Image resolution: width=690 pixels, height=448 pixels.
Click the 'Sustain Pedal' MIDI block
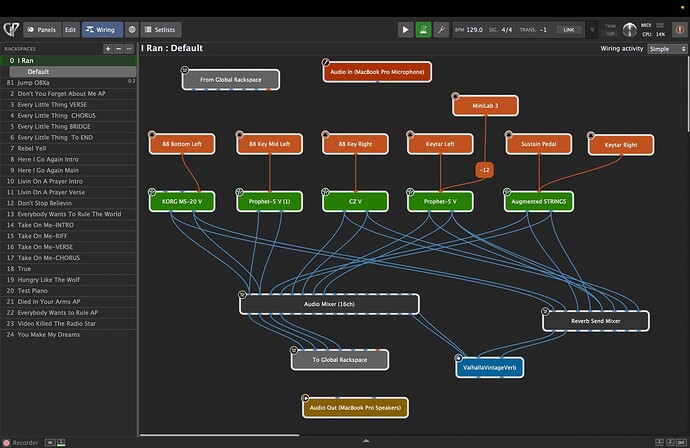(539, 144)
